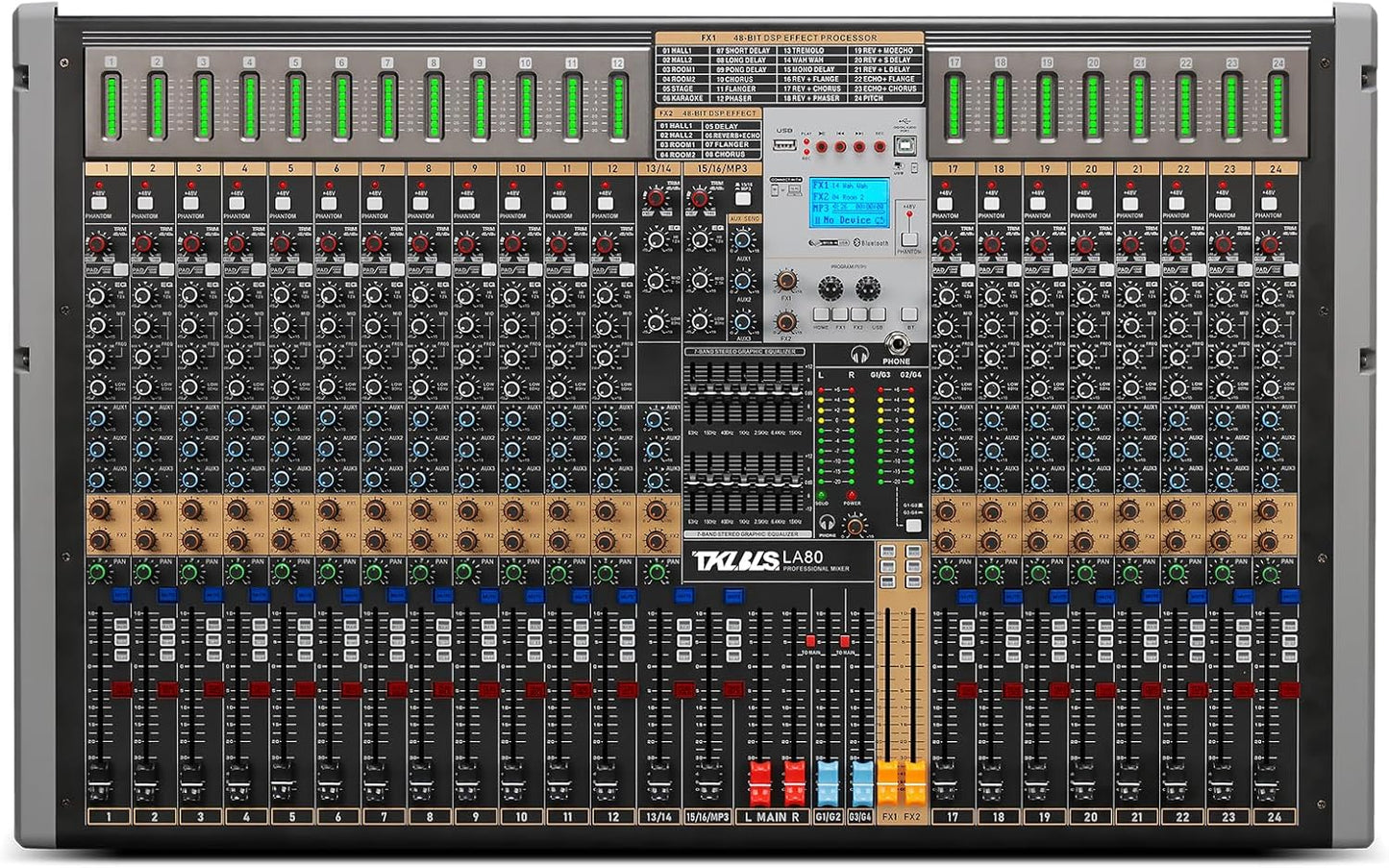
Task: Switch the 15/16 MP3 input selector
Action: (x=743, y=199)
